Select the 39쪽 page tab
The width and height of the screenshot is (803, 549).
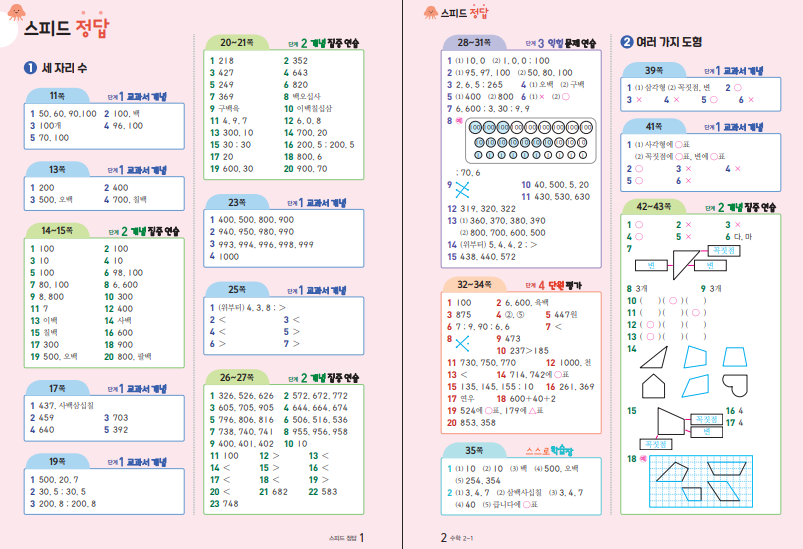(653, 70)
